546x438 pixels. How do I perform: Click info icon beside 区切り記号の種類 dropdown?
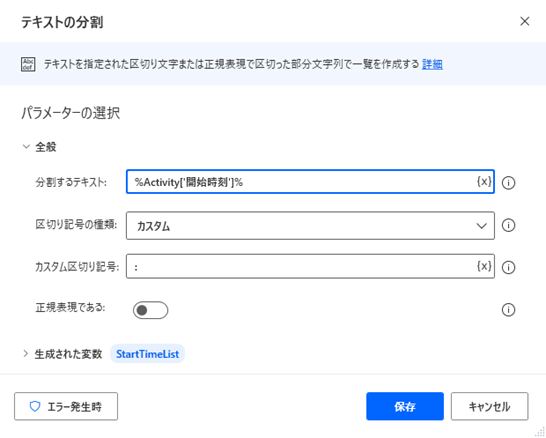(508, 225)
